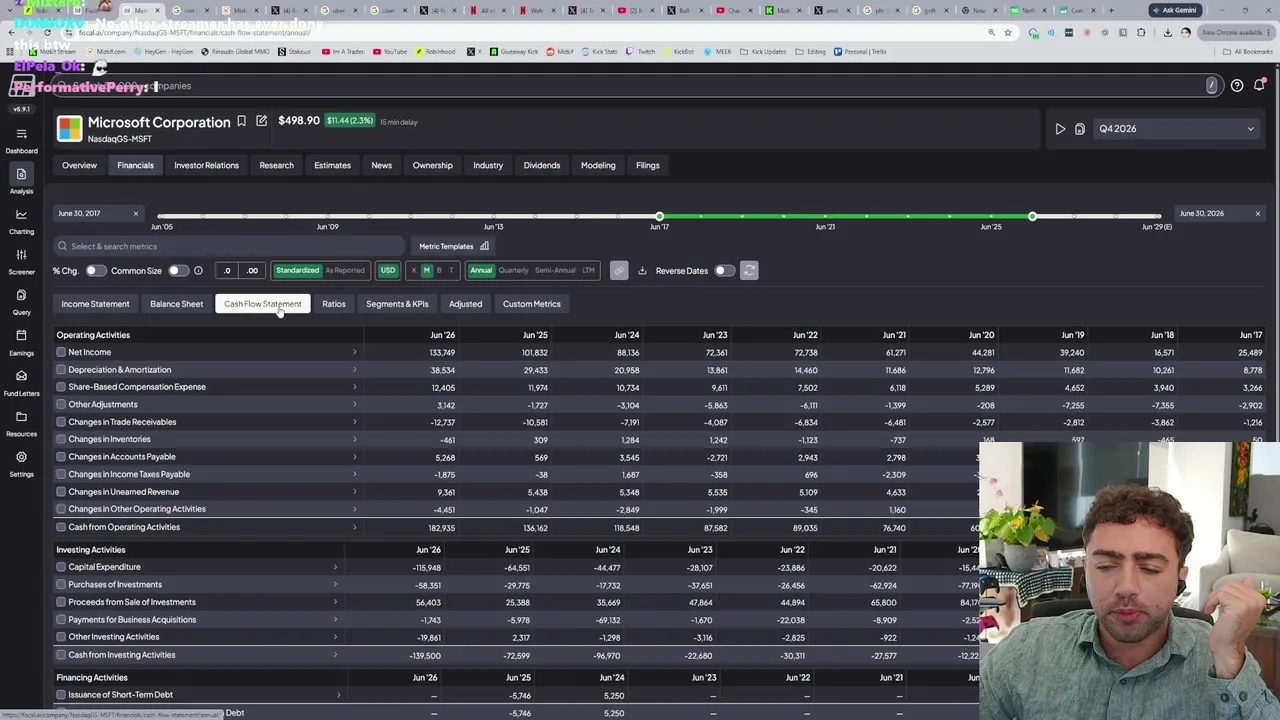Open the Charting sidebar icon
The image size is (1280, 720).
[21, 215]
